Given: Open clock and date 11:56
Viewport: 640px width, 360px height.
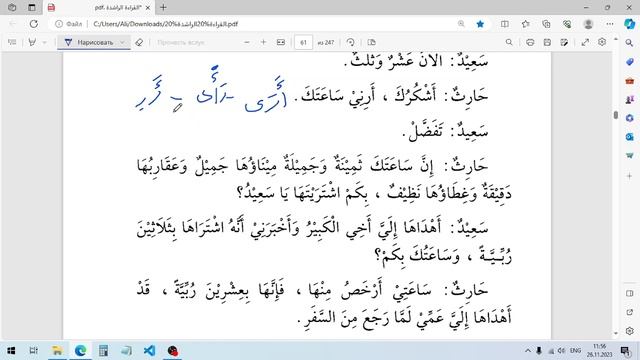Looking at the screenshot, I should pos(600,351).
